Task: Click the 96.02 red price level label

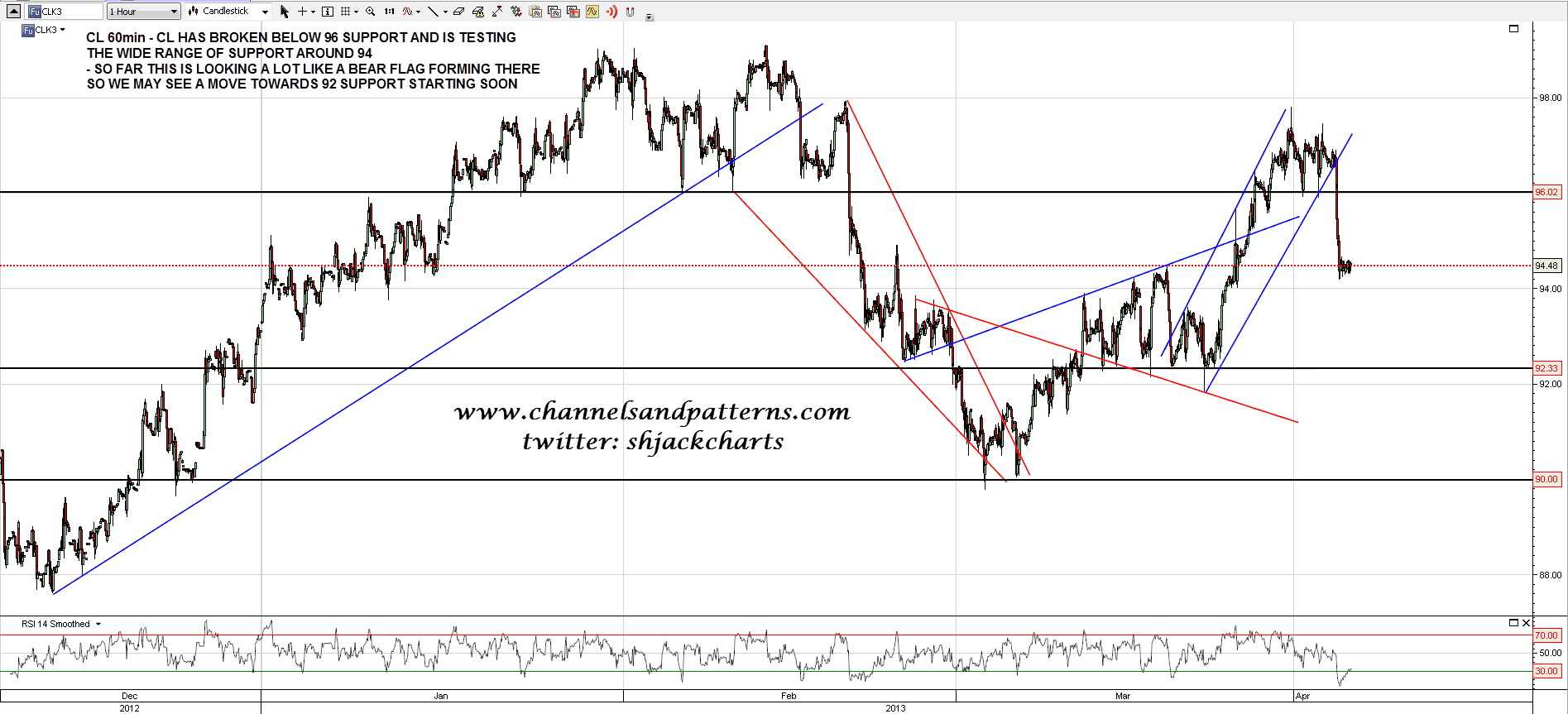Action: tap(1546, 192)
